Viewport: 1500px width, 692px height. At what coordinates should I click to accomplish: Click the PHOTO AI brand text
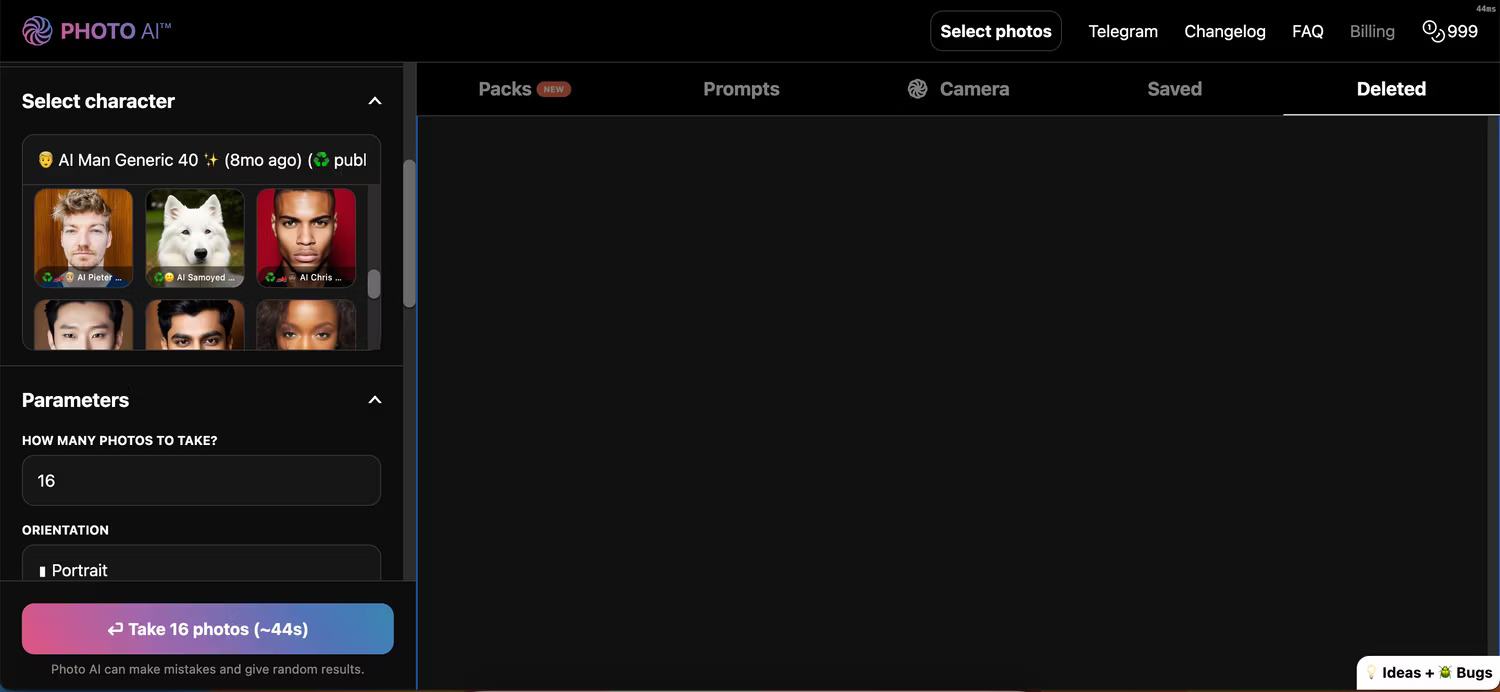[116, 31]
